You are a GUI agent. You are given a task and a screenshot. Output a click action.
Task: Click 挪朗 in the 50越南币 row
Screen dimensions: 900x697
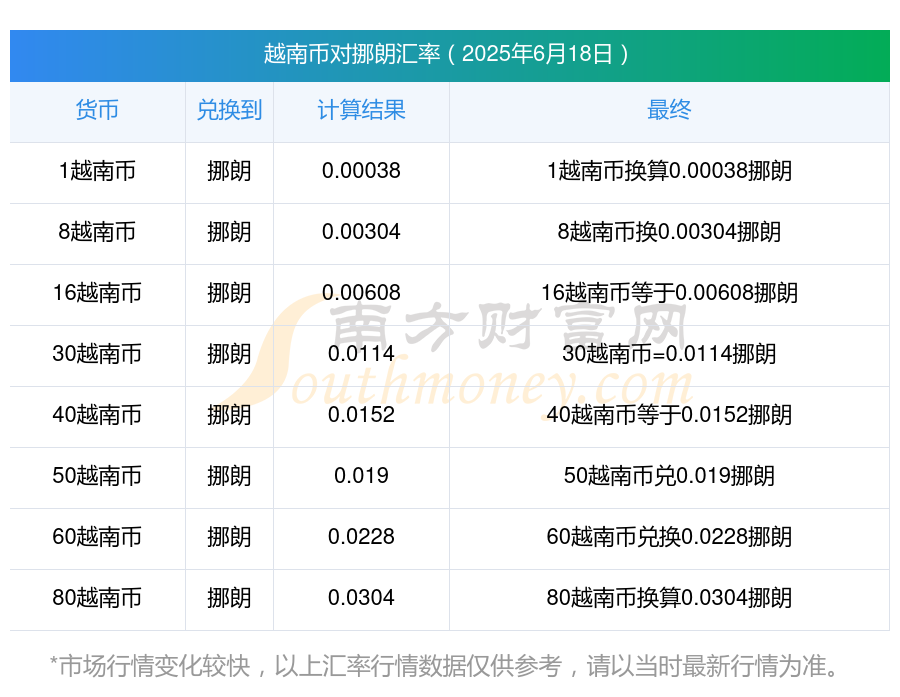pos(229,476)
